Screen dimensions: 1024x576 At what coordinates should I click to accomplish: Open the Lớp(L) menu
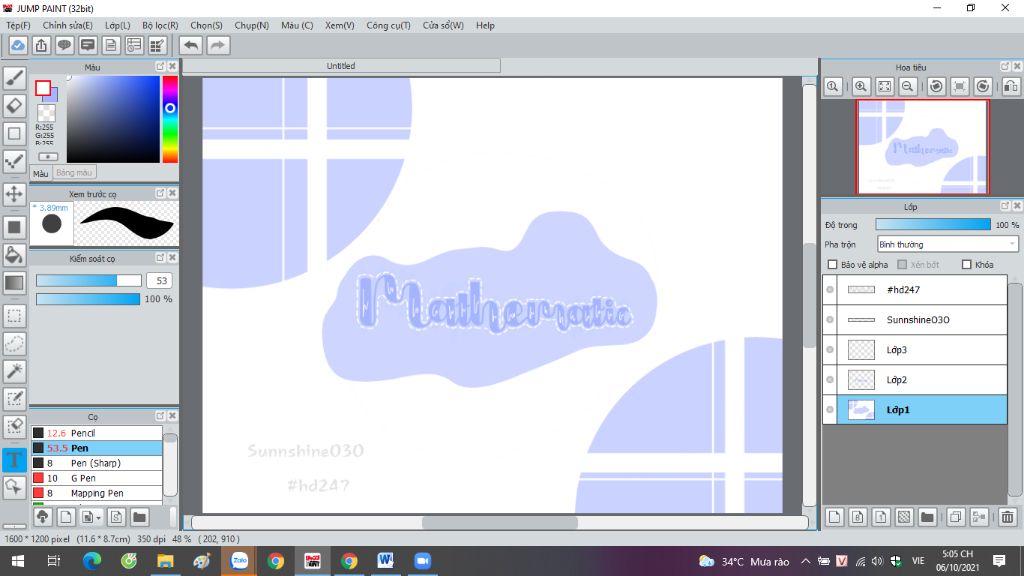[118, 25]
